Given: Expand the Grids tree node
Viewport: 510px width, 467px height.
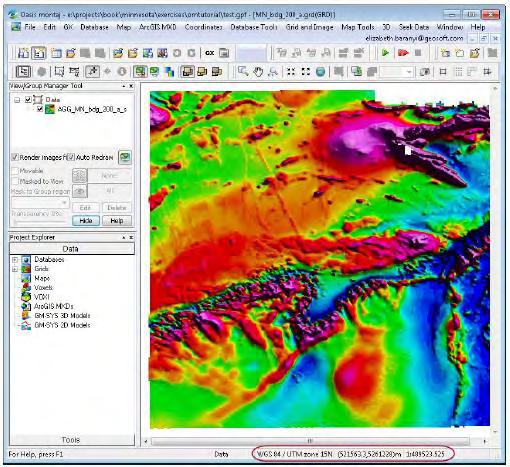Looking at the screenshot, I should pos(15,269).
